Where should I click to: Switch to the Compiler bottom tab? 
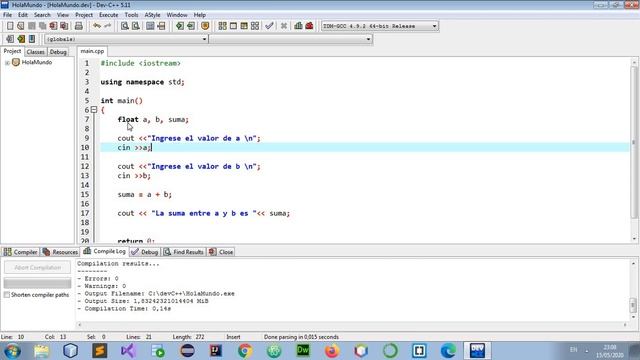20,252
